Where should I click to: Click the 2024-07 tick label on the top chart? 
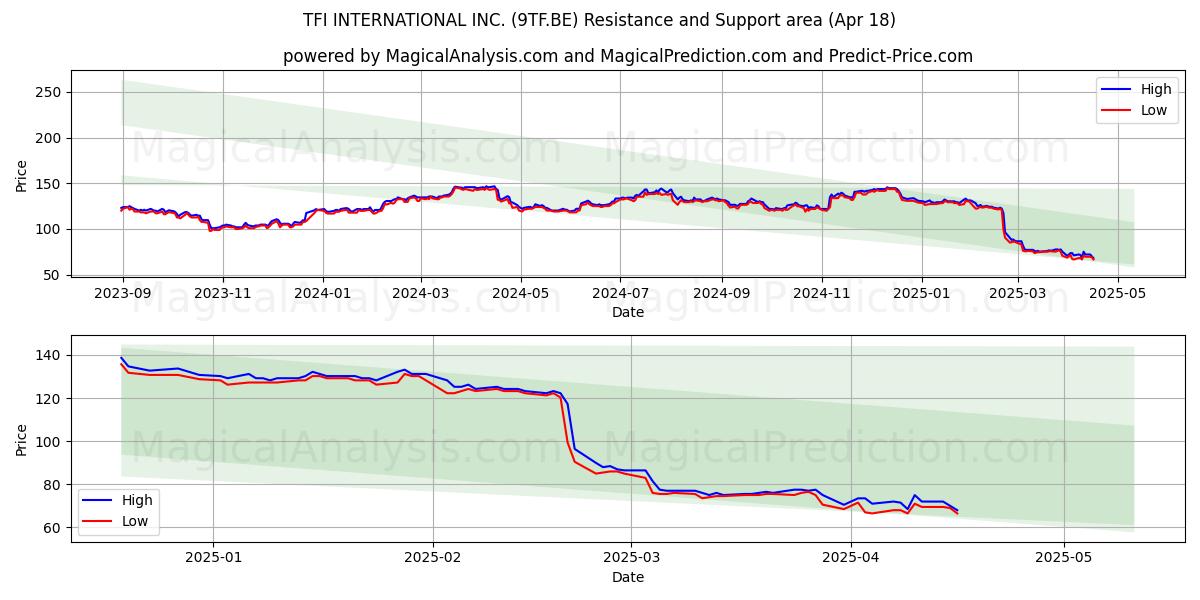[x=620, y=295]
